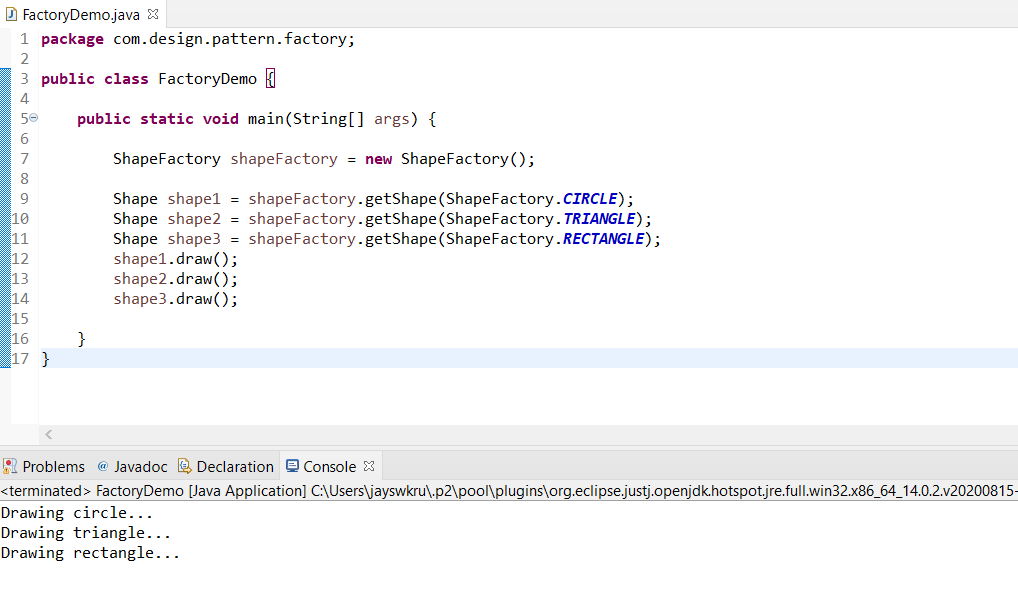Close the Console view
Screen dimensions: 1018x616
click(x=369, y=466)
